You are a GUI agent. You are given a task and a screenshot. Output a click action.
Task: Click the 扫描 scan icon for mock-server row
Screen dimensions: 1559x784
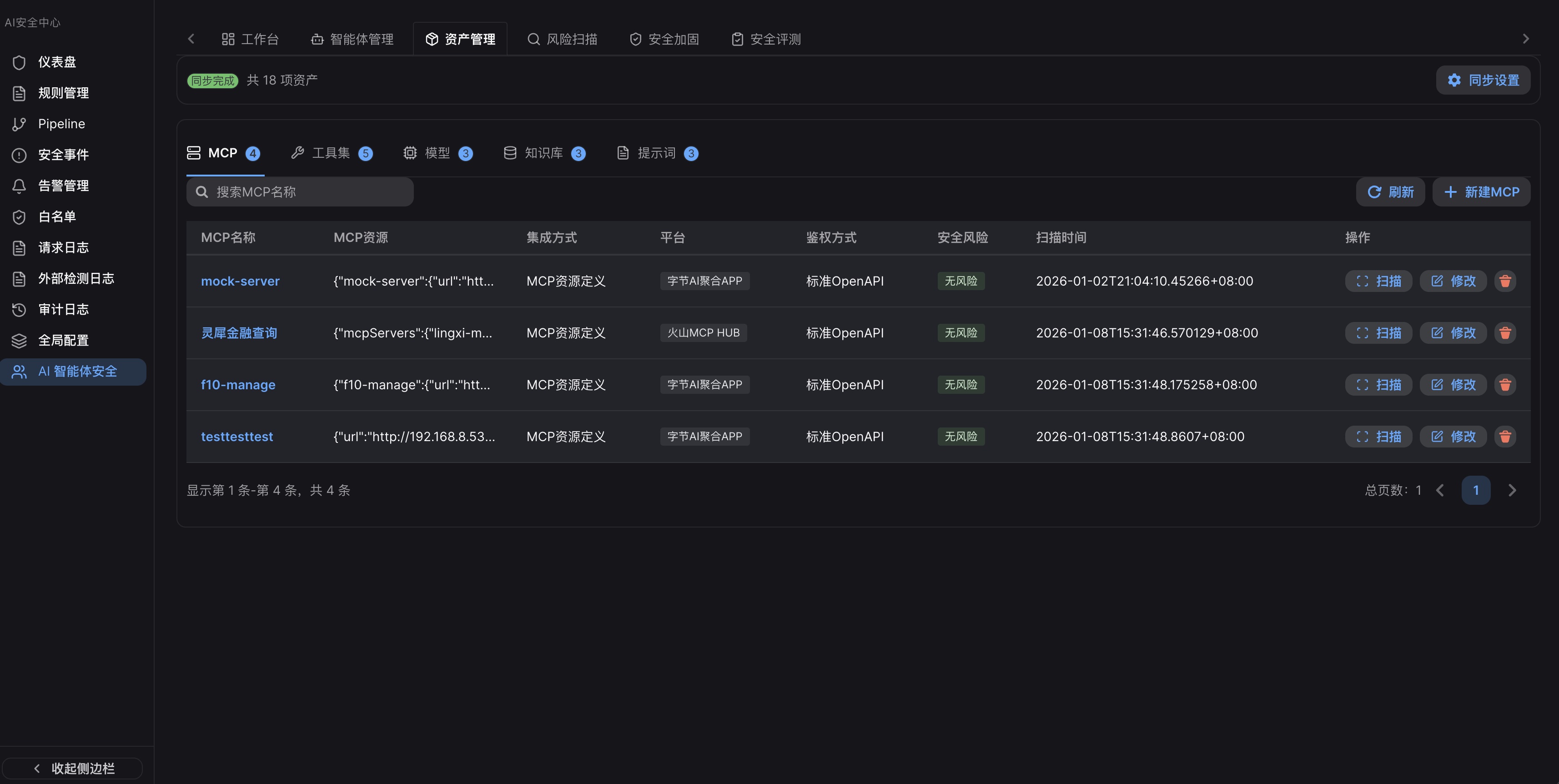[x=1378, y=281]
